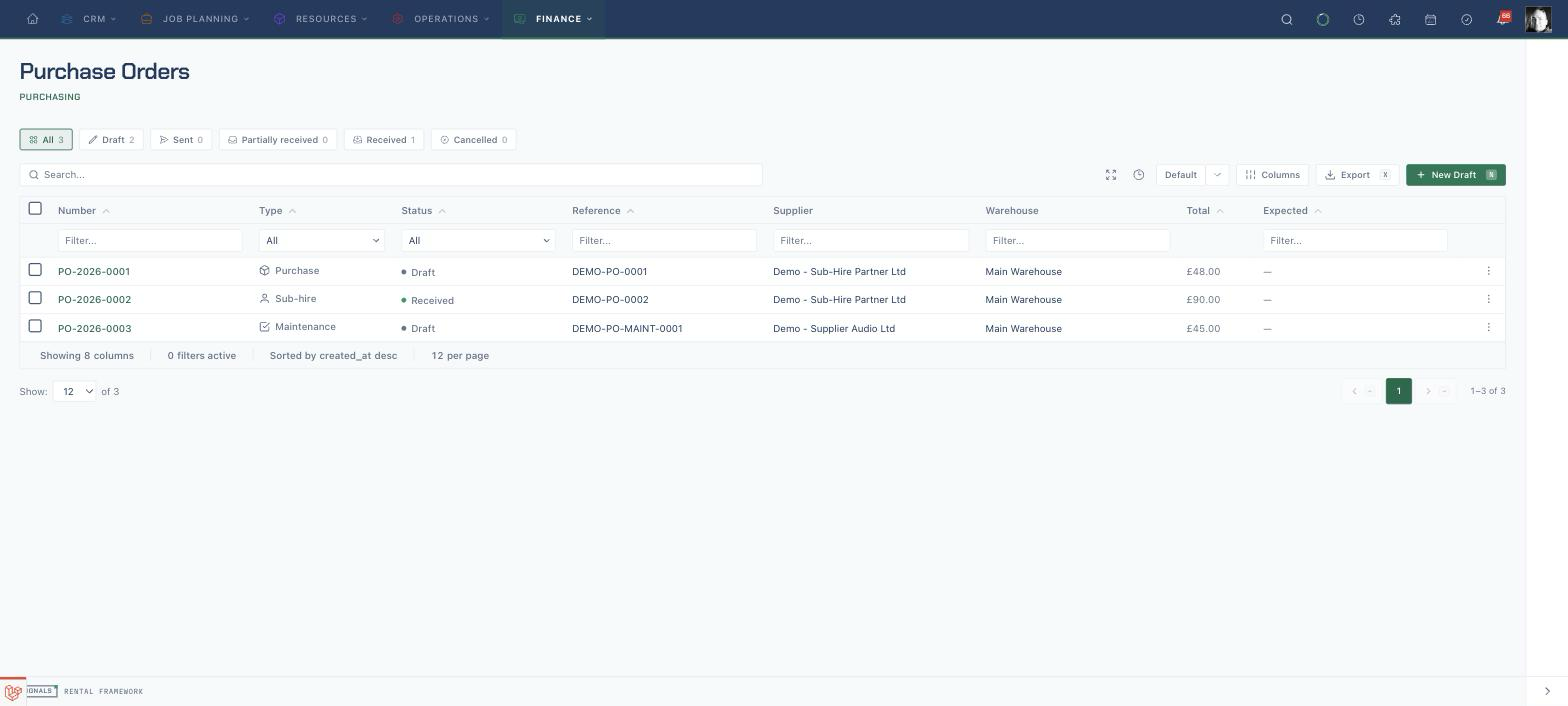Open the checkmark tasks icon

pyautogui.click(x=1467, y=19)
